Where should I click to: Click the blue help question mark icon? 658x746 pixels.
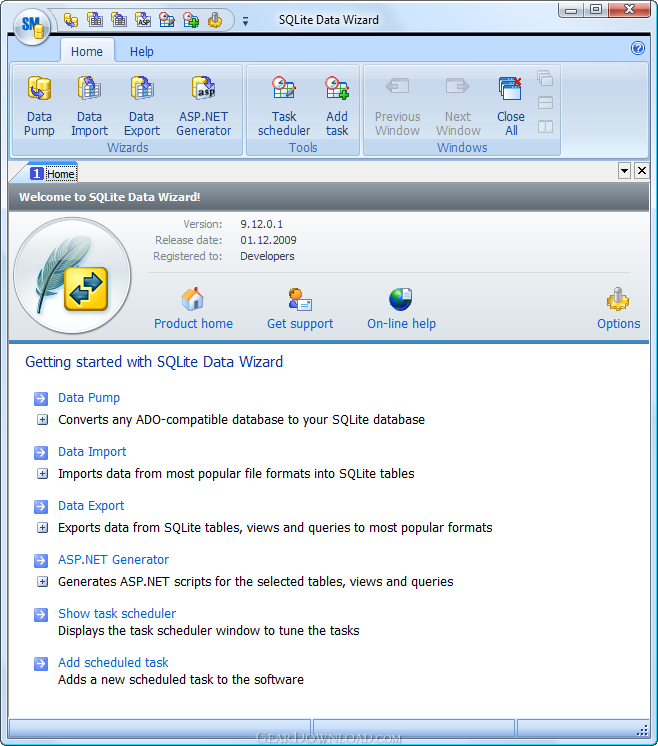[x=638, y=48]
